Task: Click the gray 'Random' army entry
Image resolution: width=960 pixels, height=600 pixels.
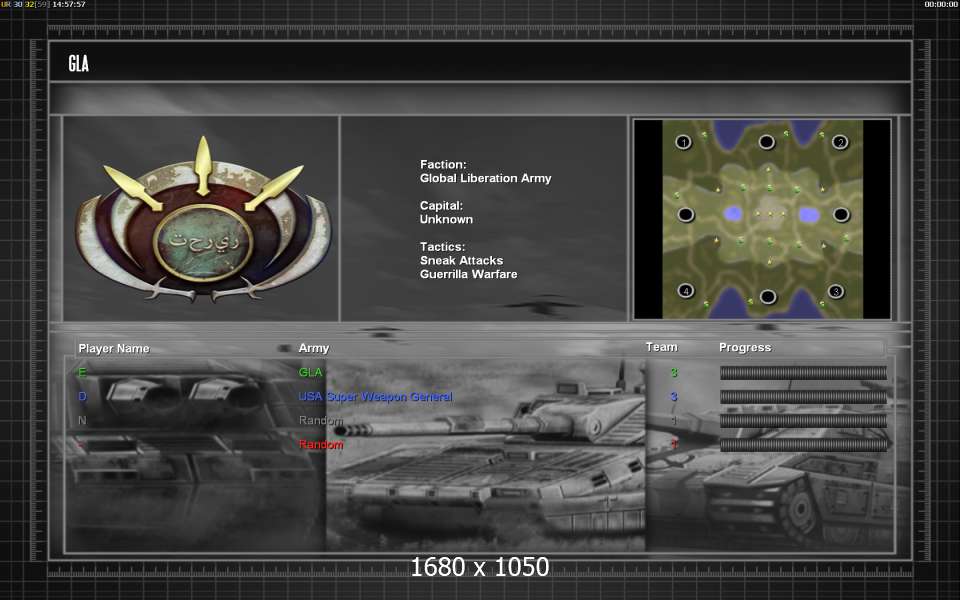Action: (321, 421)
